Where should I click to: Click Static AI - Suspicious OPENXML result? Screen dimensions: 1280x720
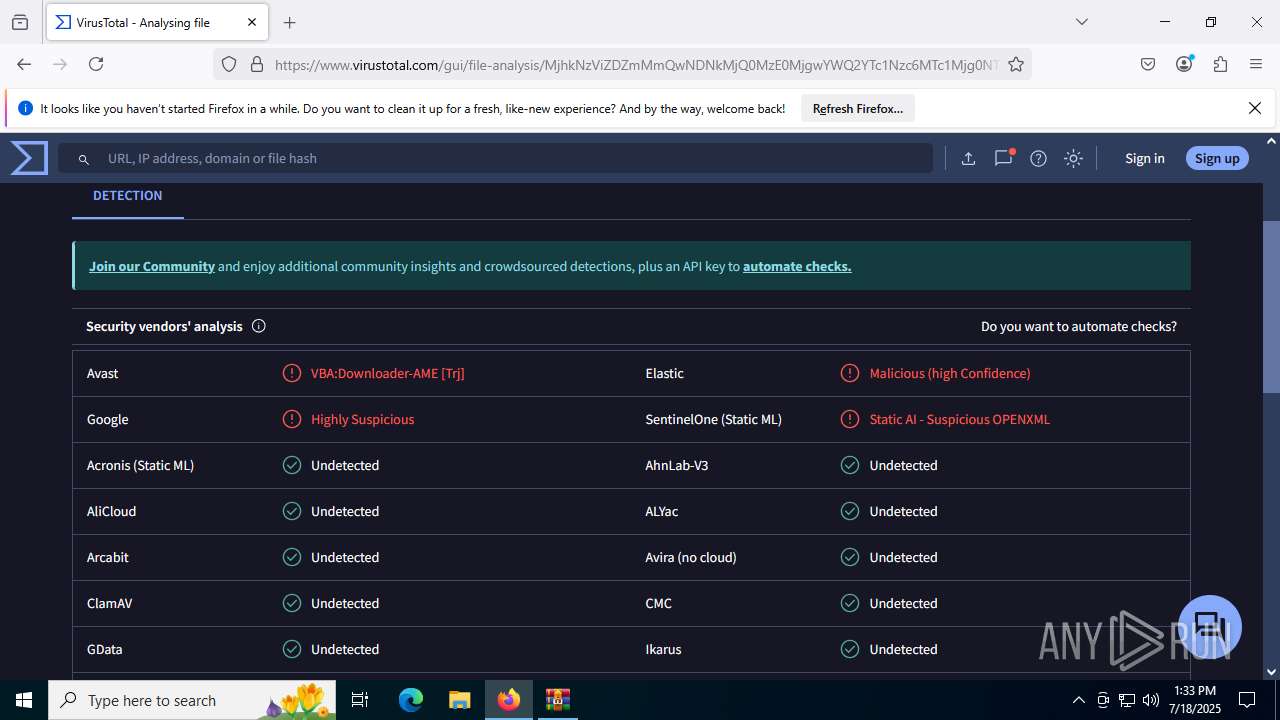[x=960, y=419]
